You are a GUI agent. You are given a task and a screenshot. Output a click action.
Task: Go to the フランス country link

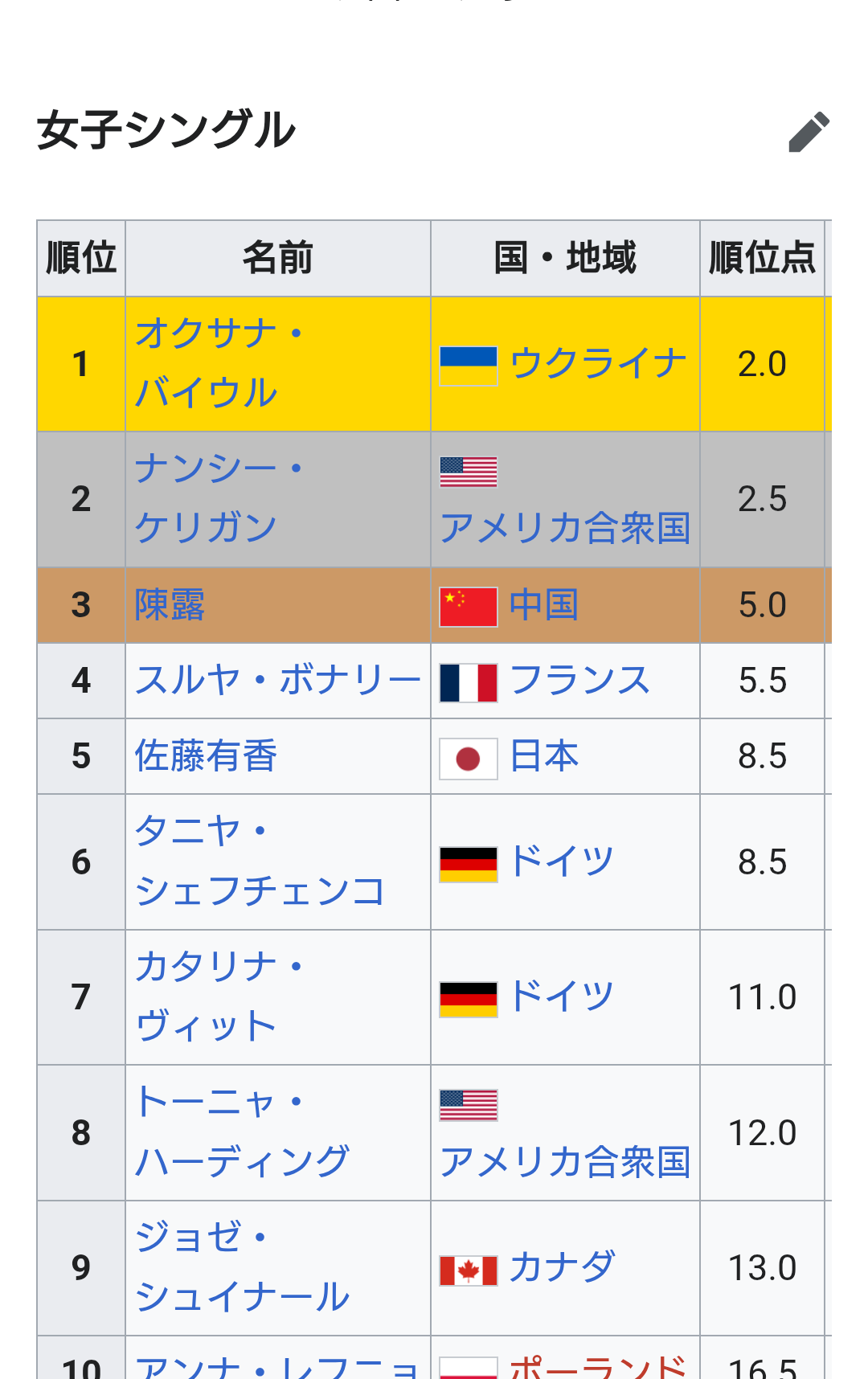click(579, 681)
